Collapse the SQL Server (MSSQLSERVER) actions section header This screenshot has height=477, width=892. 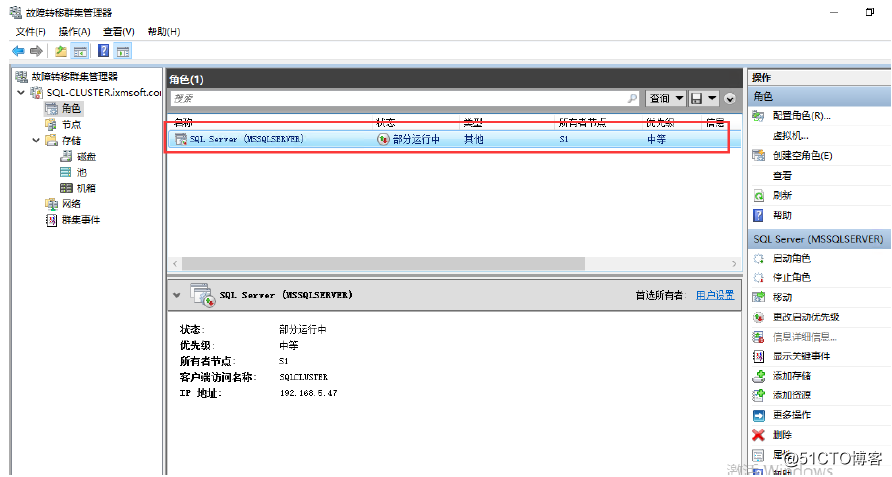click(x=820, y=239)
